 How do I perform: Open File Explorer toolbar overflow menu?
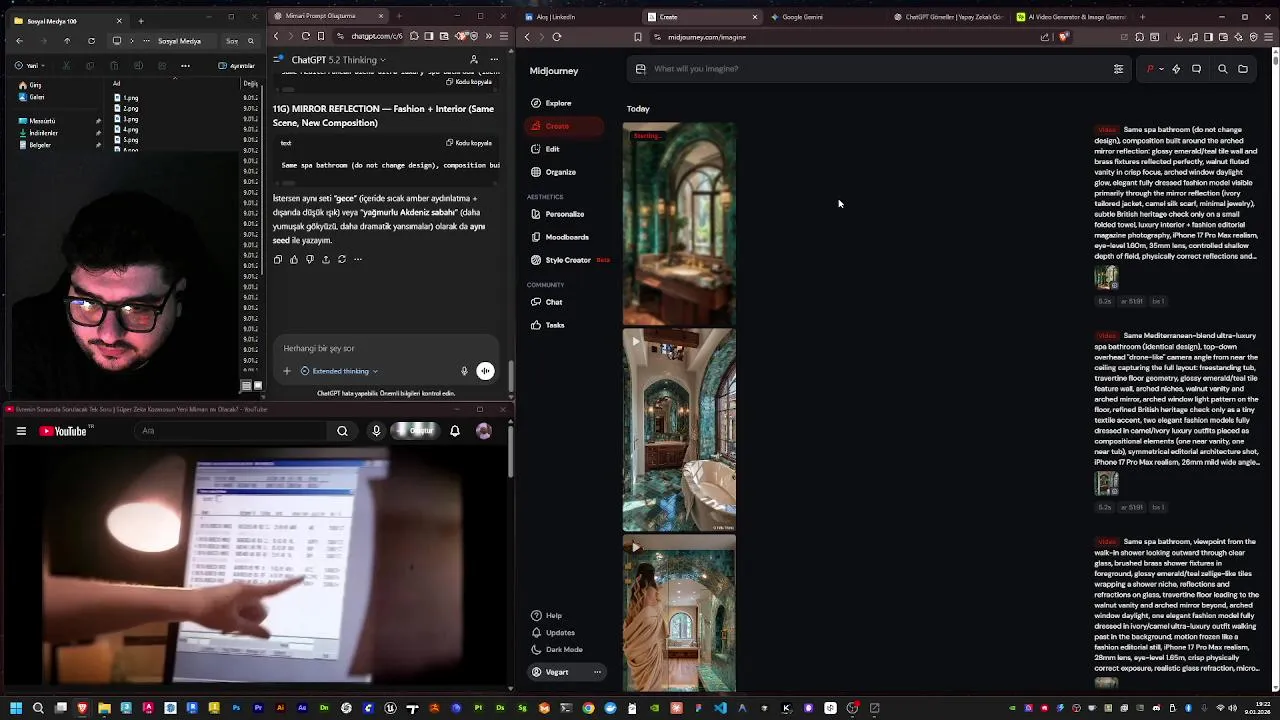[x=185, y=66]
